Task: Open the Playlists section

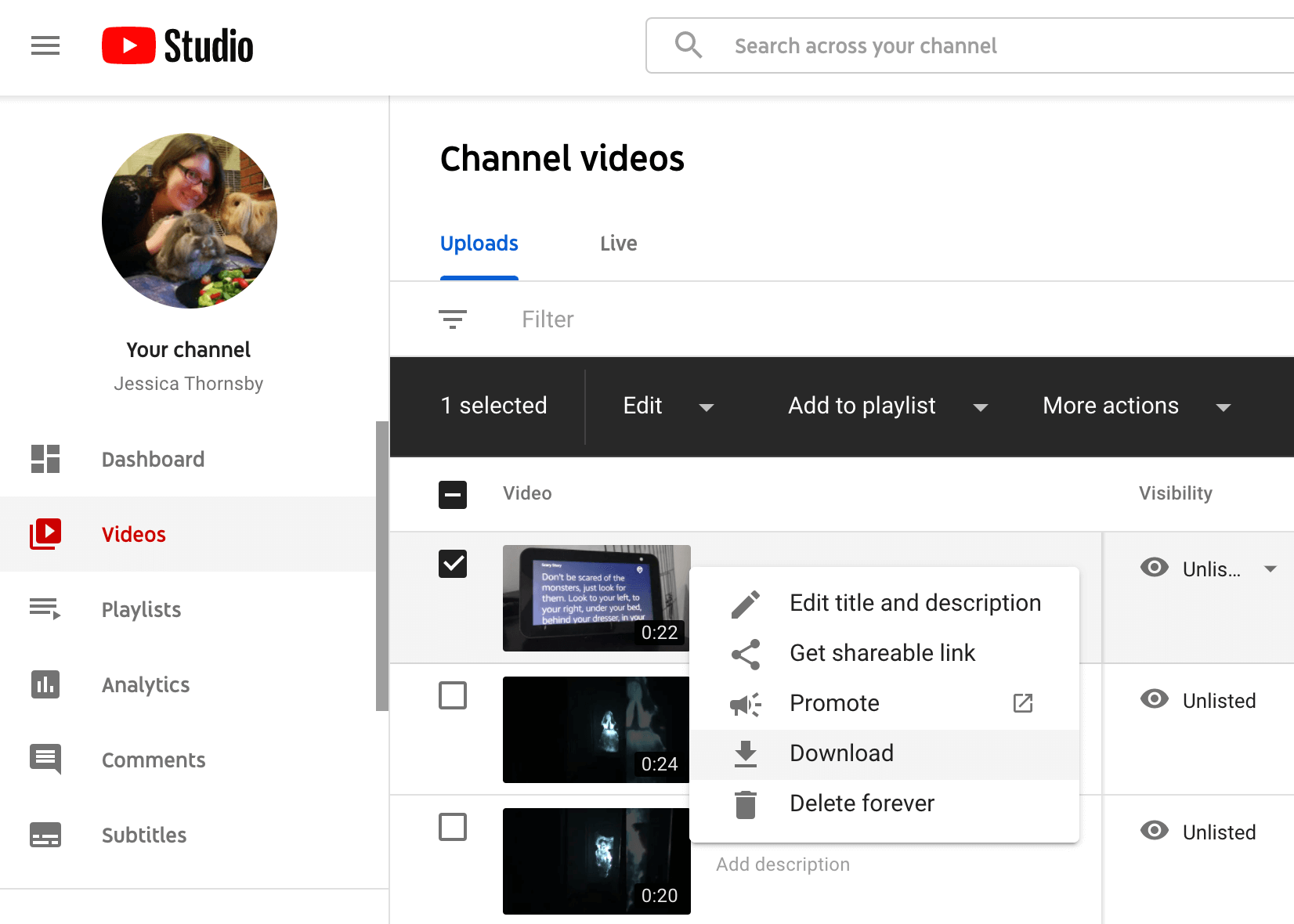Action: 141,609
